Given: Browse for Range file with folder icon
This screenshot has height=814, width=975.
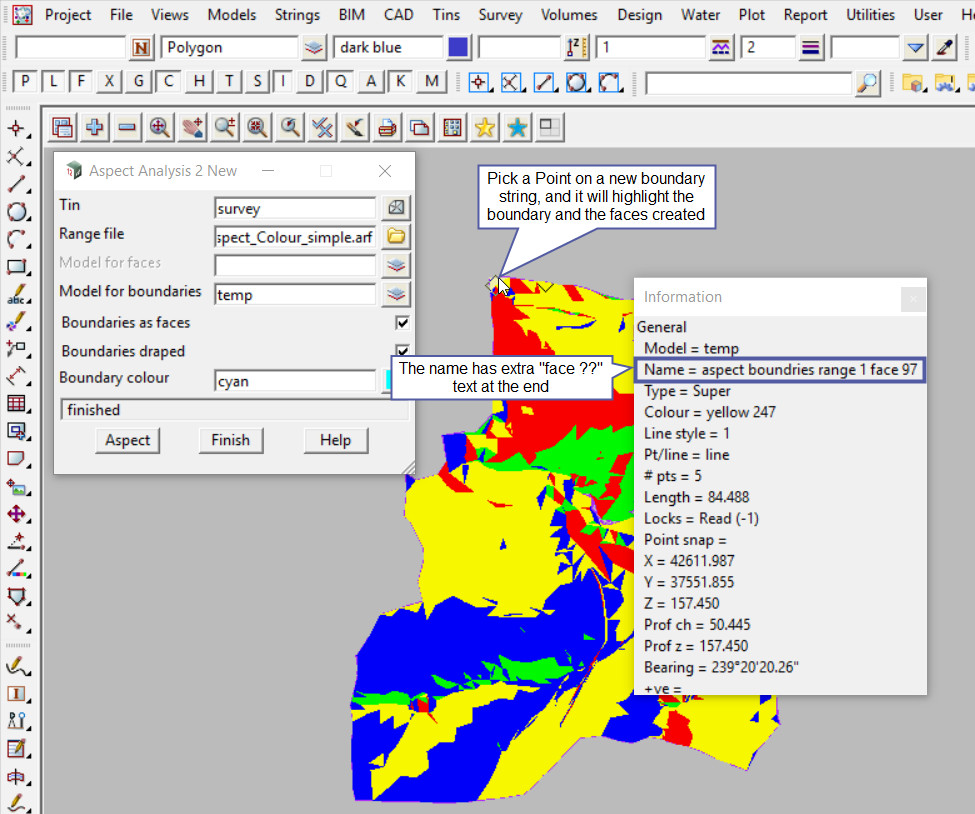Looking at the screenshot, I should tap(397, 237).
